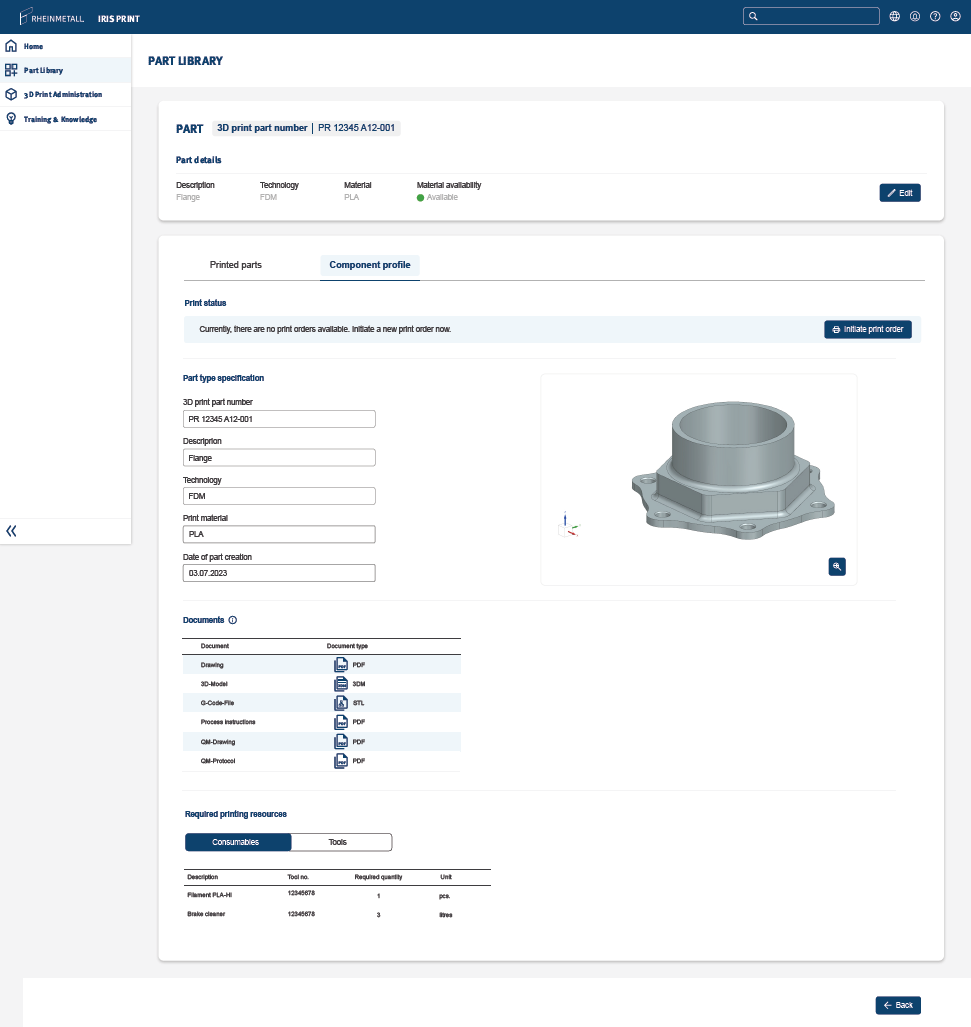Viewport: 971px width, 1027px height.
Task: Click the Edit part details button
Action: pos(899,193)
